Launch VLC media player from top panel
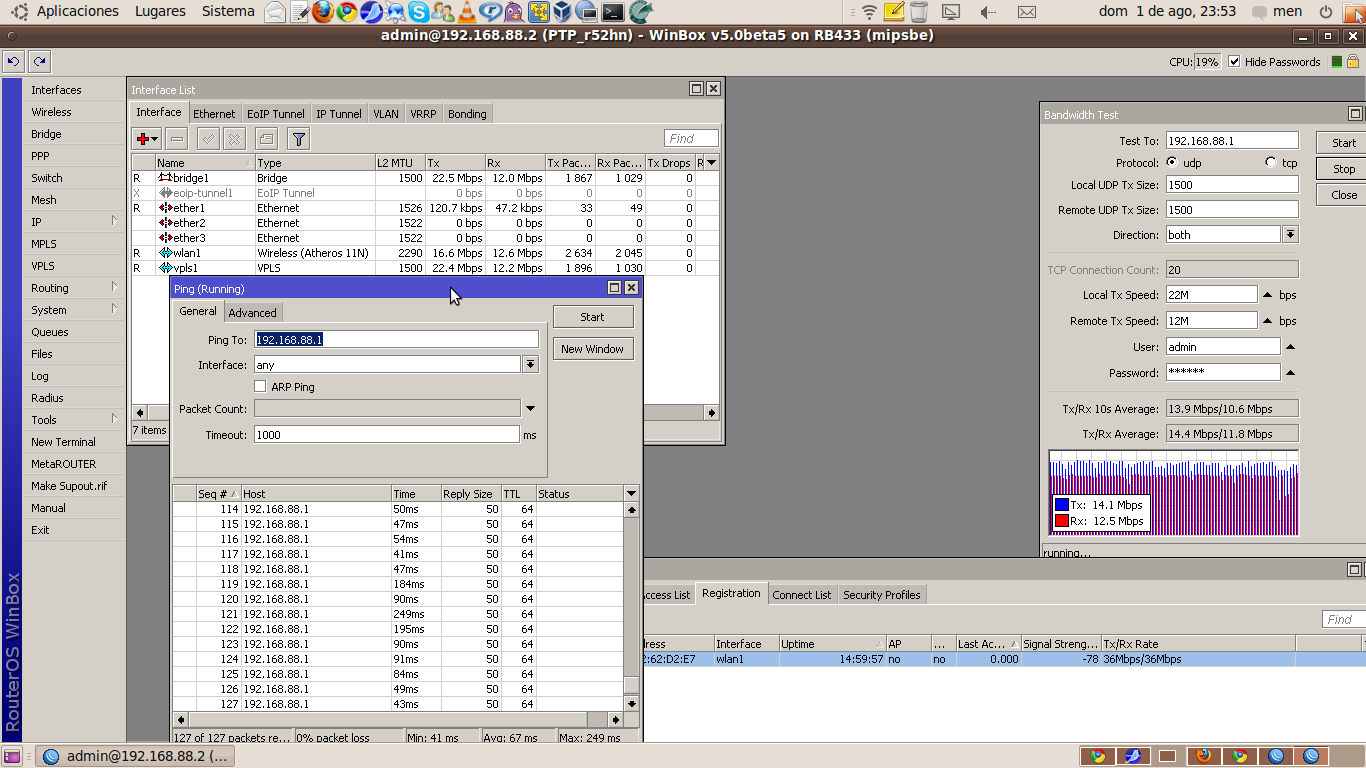Screen dimensions: 1366x768 coord(467,12)
